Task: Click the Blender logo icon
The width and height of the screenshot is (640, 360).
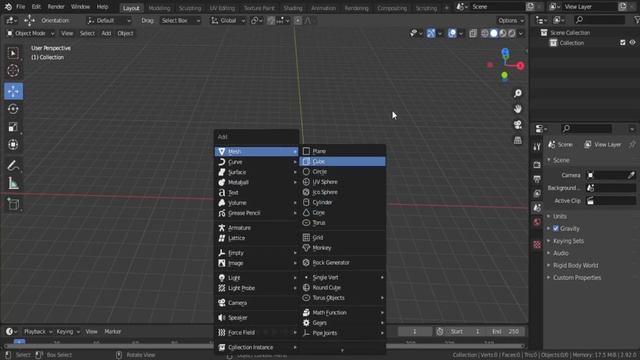Action: pyautogui.click(x=8, y=7)
